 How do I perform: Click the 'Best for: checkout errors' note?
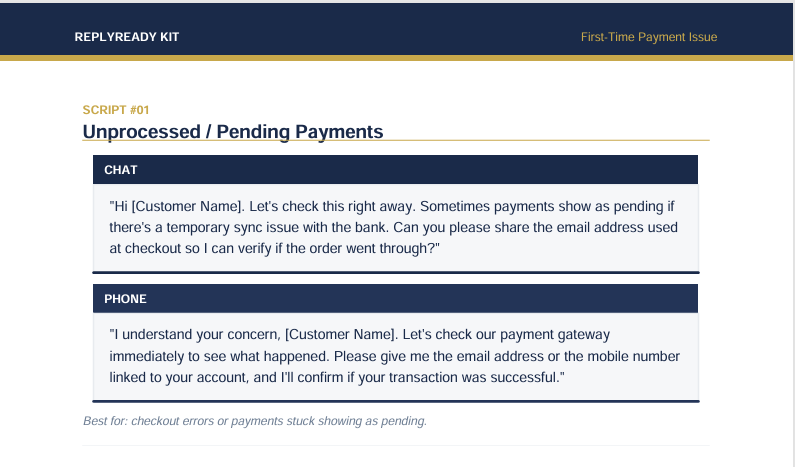point(255,421)
